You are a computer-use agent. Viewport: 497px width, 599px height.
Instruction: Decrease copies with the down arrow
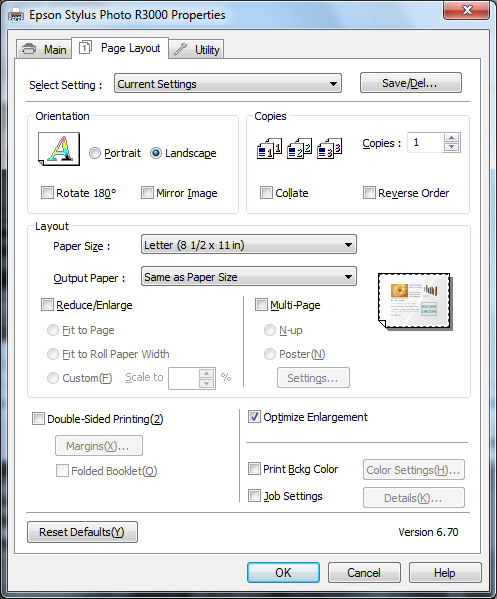pos(452,147)
